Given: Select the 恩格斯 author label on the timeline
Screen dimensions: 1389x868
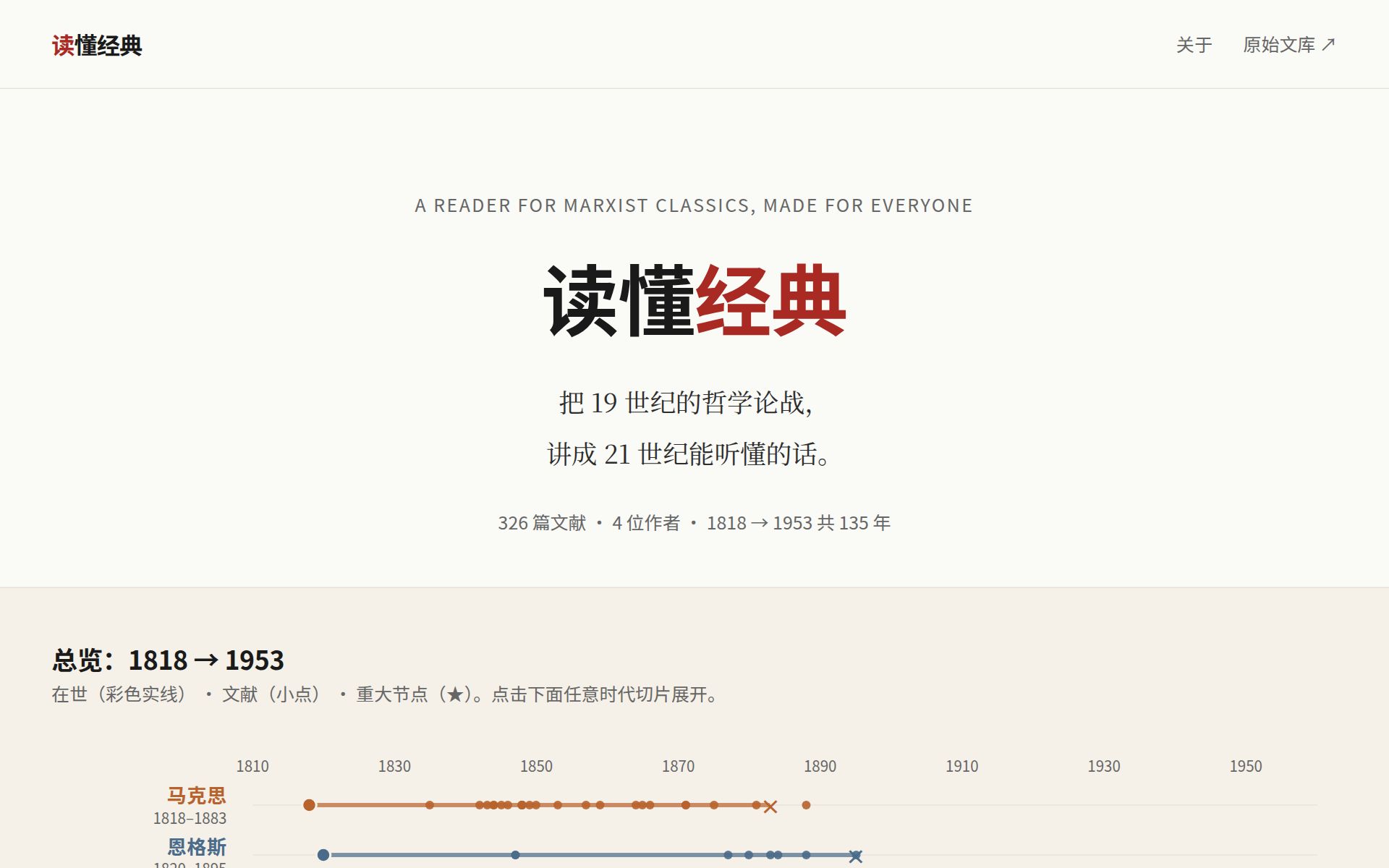Looking at the screenshot, I should tap(197, 846).
